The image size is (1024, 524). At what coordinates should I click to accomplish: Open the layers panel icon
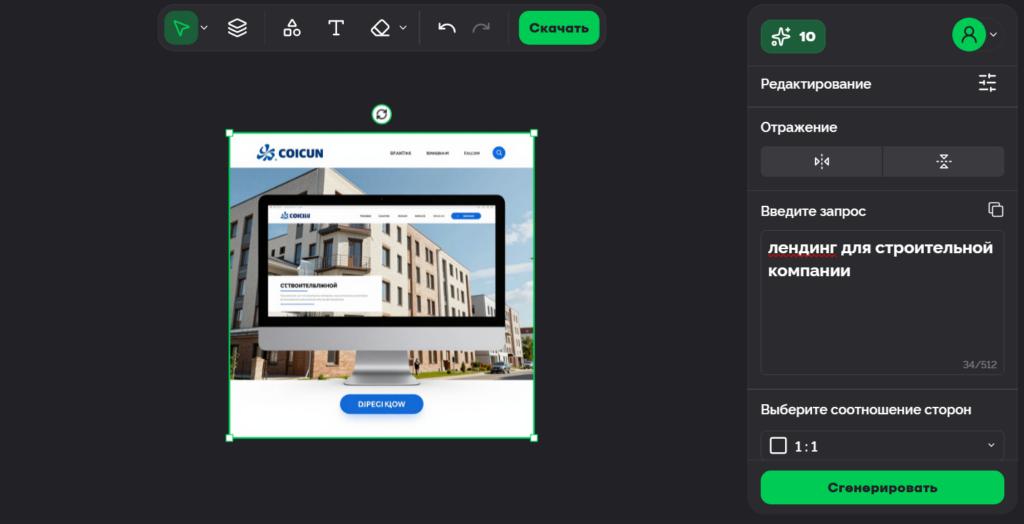(237, 28)
